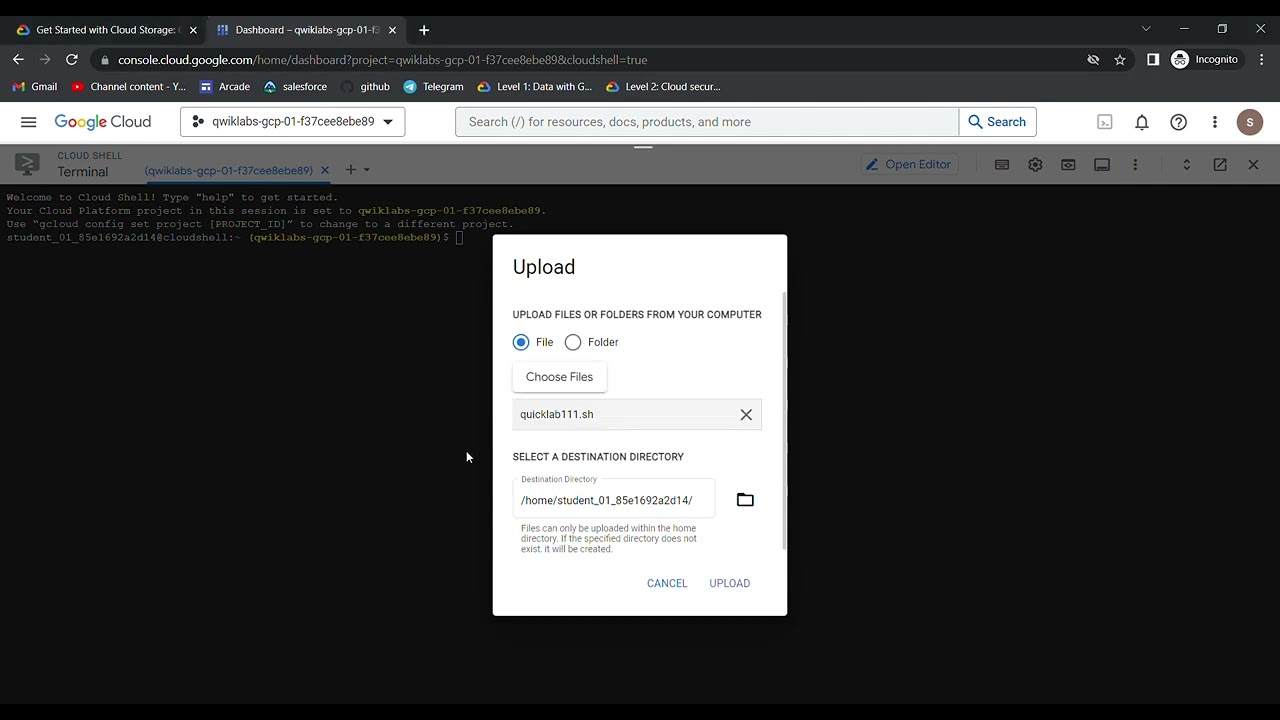The width and height of the screenshot is (1280, 720).
Task: Go to Google Cloud home logo
Action: tap(103, 122)
